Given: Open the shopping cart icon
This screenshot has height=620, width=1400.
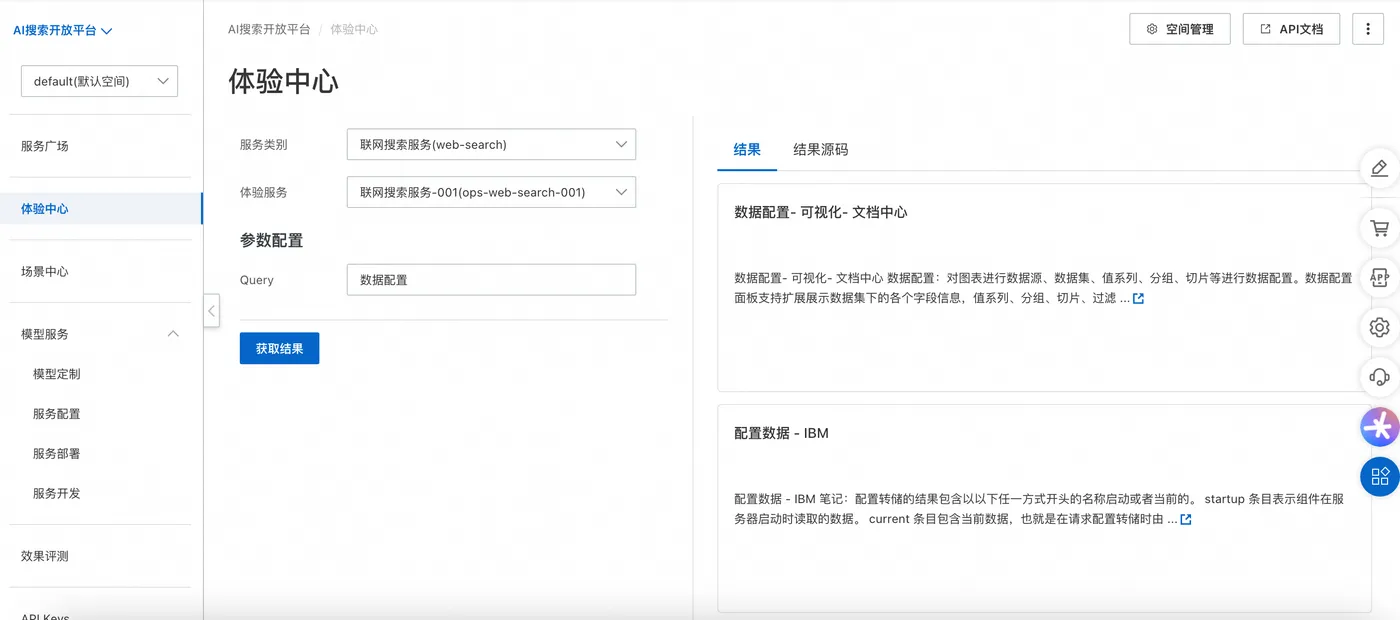Looking at the screenshot, I should (x=1380, y=228).
